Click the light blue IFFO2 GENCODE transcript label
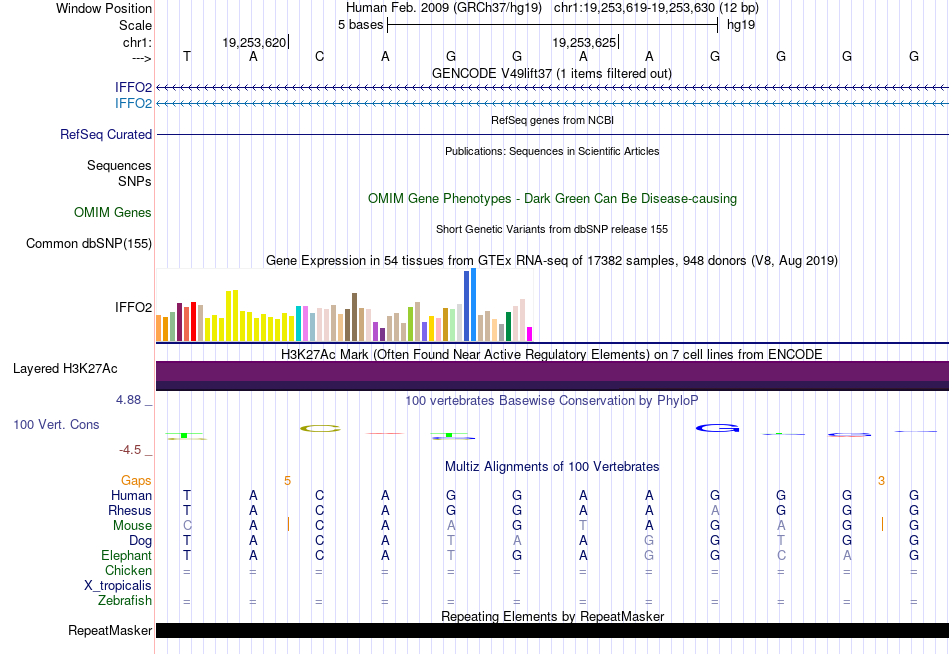 (x=133, y=103)
